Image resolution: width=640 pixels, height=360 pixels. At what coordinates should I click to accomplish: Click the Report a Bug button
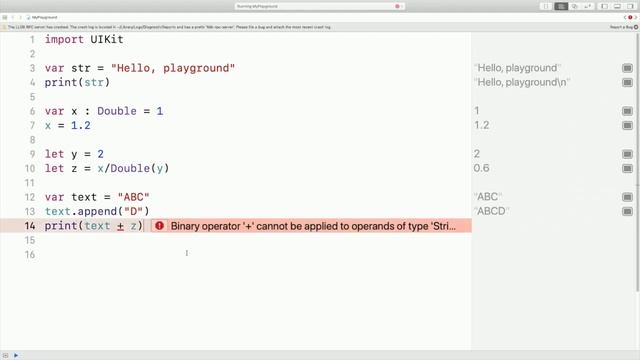click(624, 27)
